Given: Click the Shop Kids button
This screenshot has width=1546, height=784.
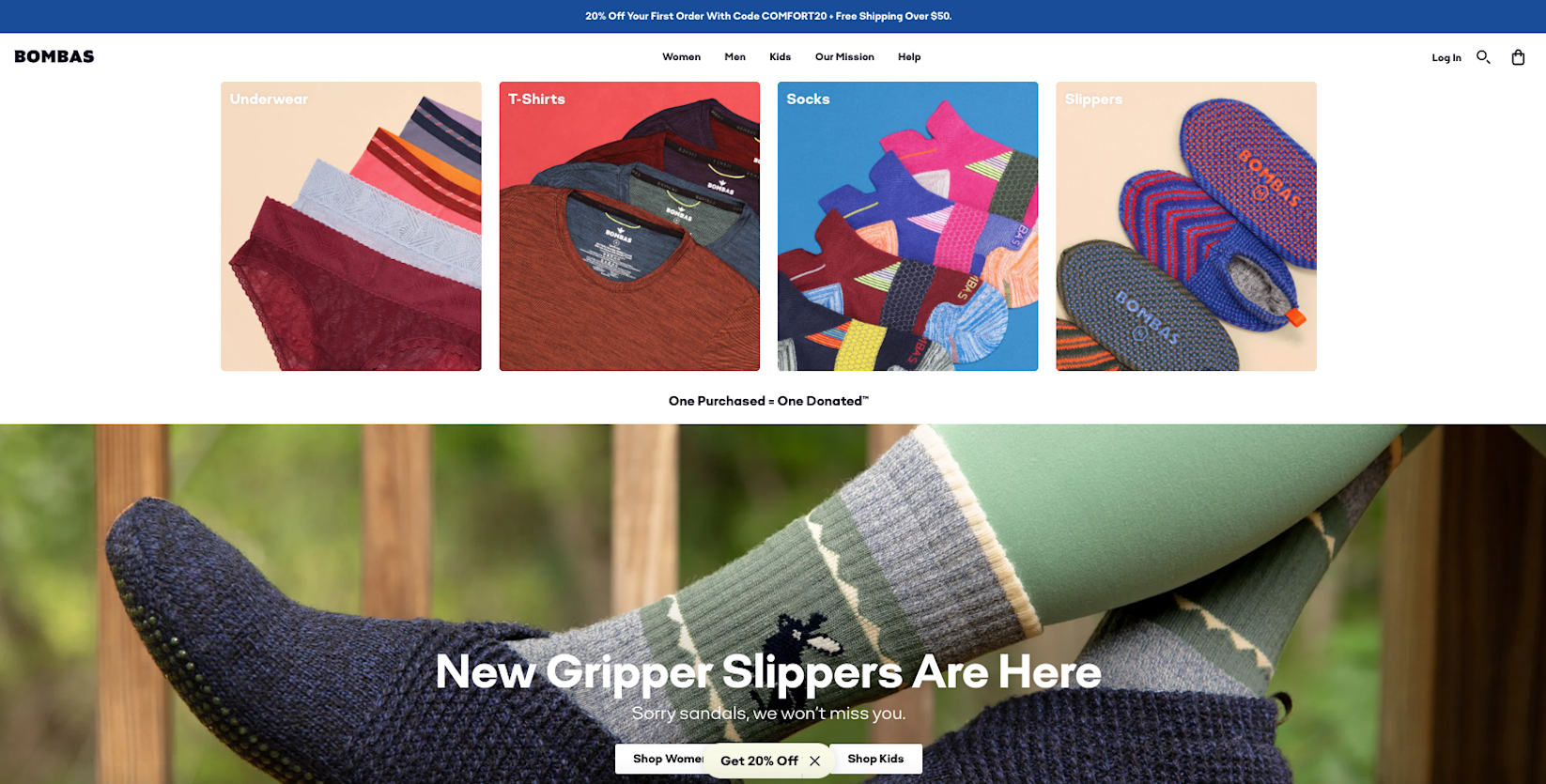Looking at the screenshot, I should [x=875, y=759].
